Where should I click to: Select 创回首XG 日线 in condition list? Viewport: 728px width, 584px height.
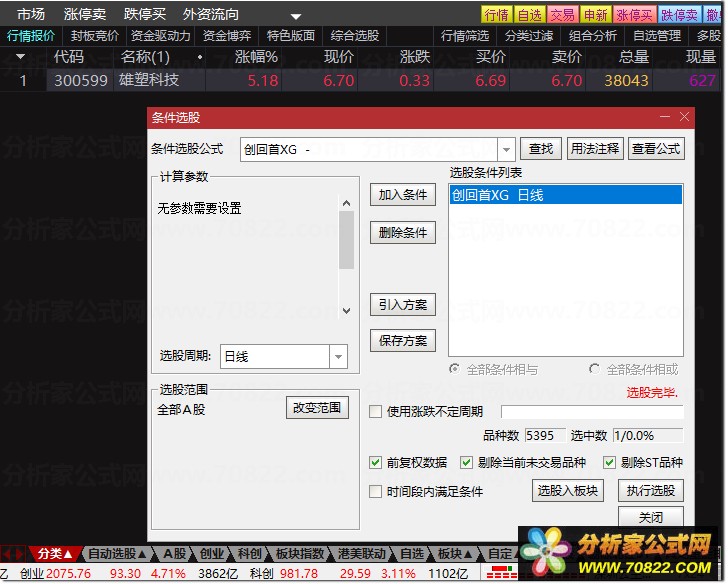[x=566, y=195]
